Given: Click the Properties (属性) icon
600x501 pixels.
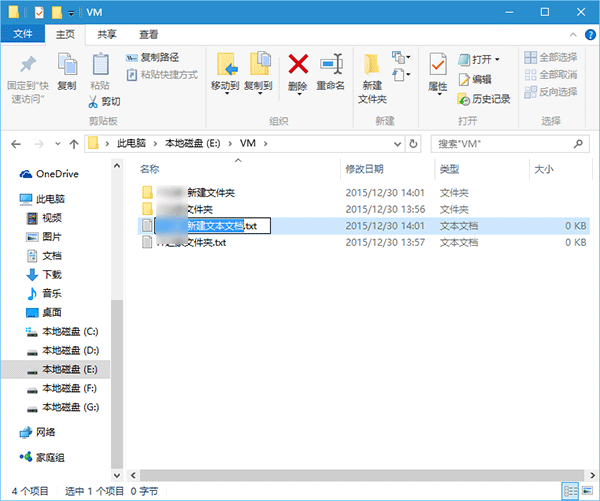Looking at the screenshot, I should 438,64.
